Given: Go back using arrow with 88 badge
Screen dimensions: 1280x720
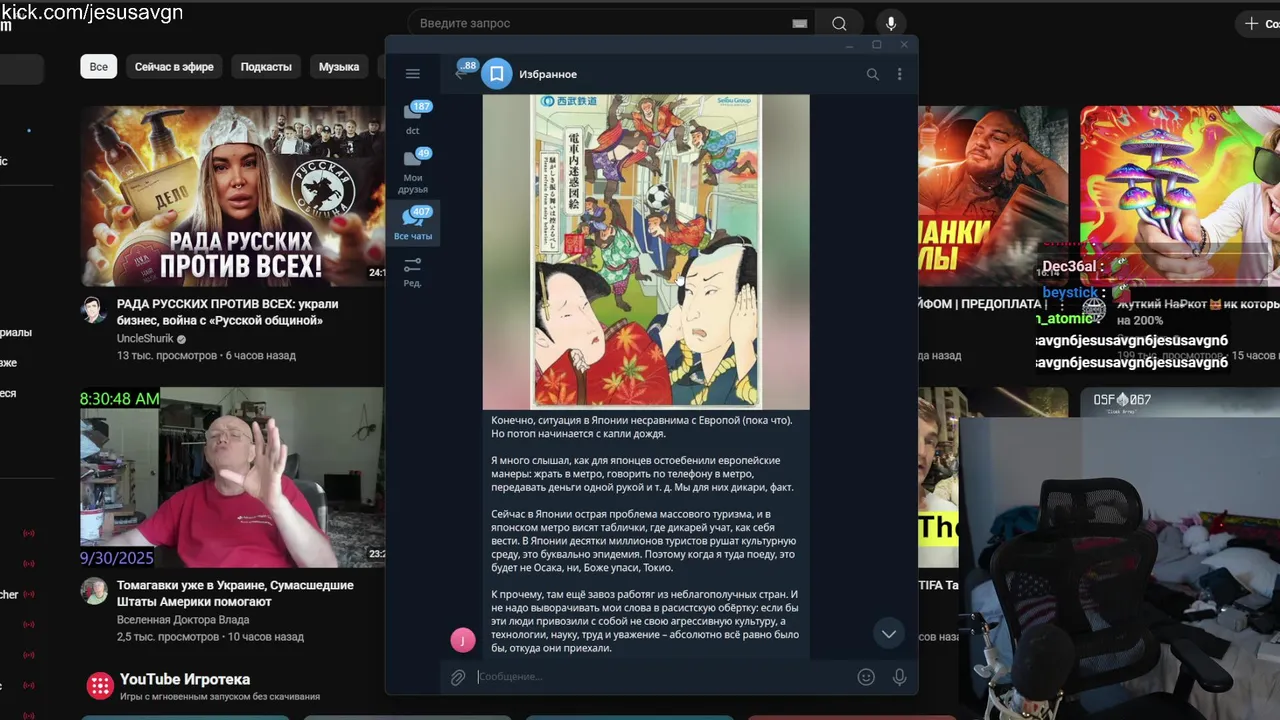Looking at the screenshot, I should coord(462,74).
